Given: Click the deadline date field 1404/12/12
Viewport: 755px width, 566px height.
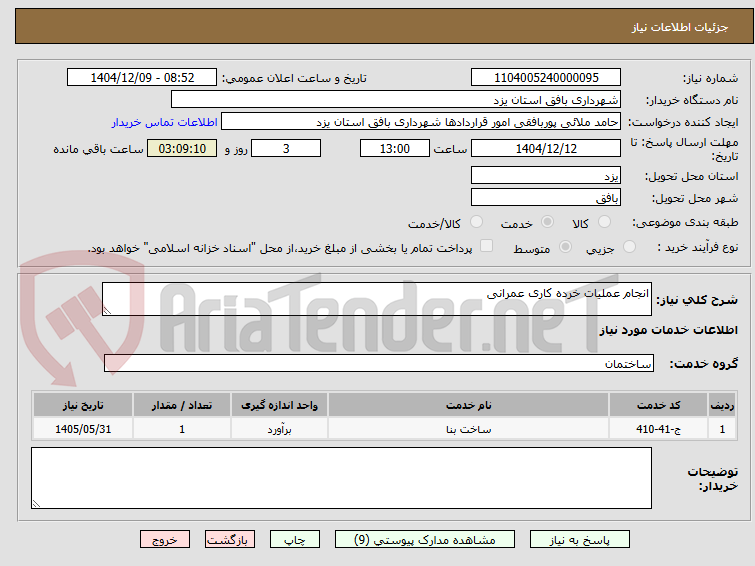Looking at the screenshot, I should tap(546, 148).
